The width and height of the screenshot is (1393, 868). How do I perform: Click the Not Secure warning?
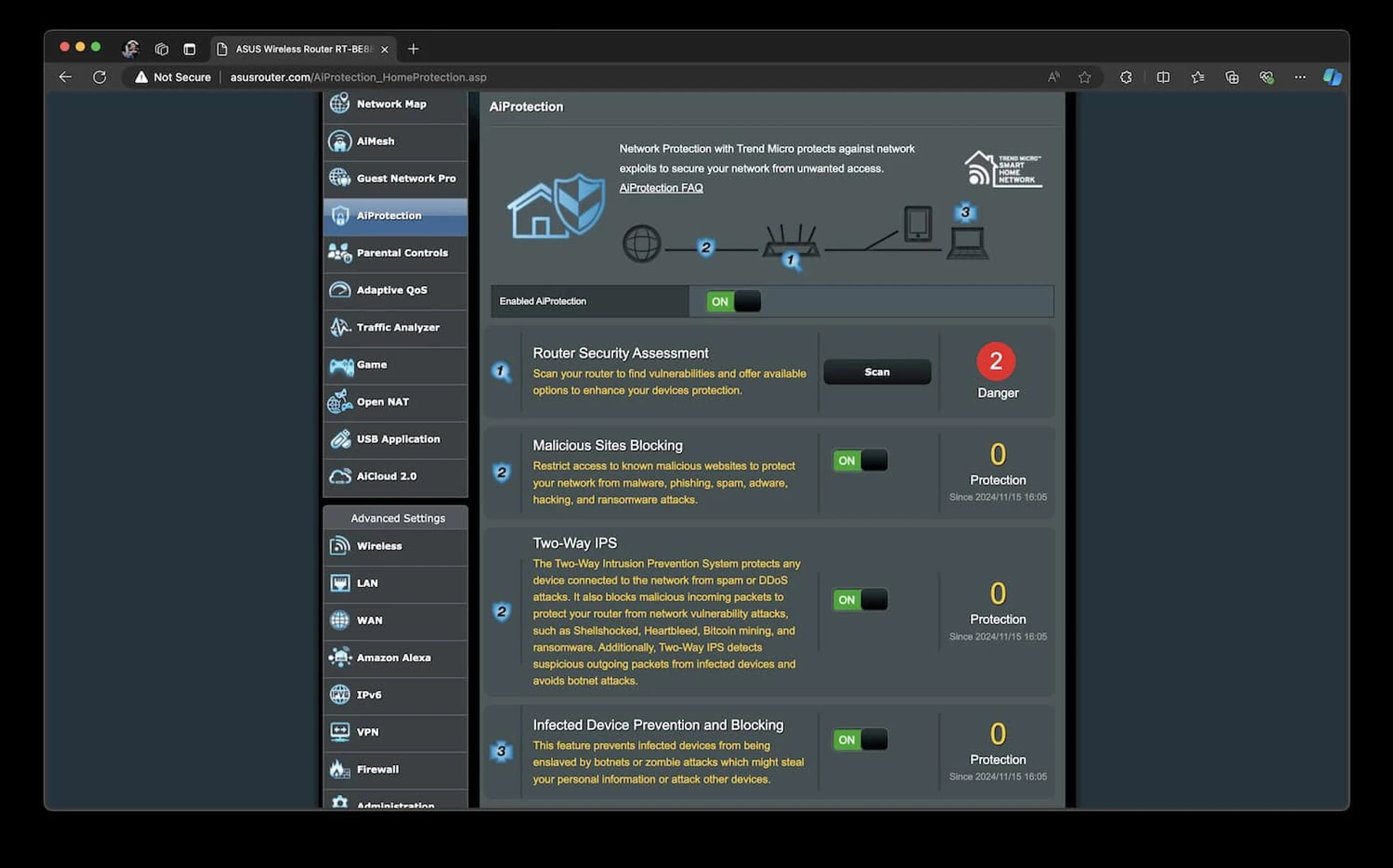(x=173, y=77)
